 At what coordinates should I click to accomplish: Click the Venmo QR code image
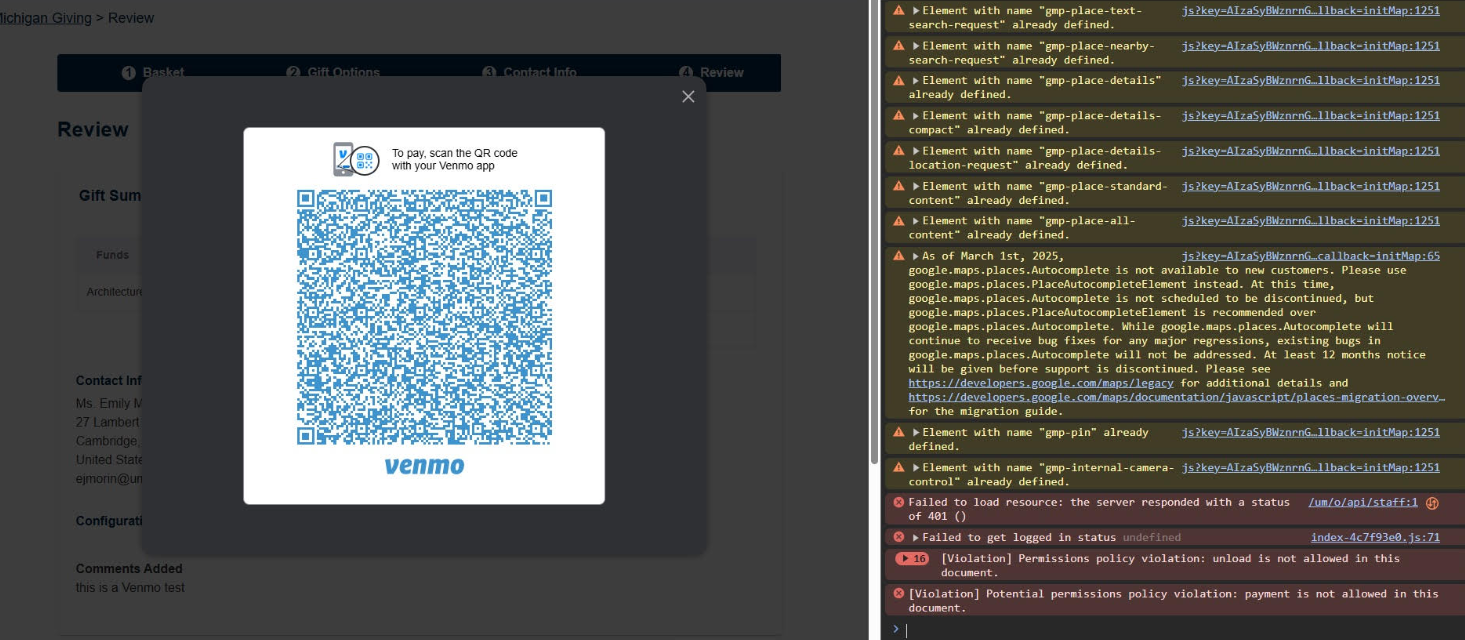(x=424, y=318)
